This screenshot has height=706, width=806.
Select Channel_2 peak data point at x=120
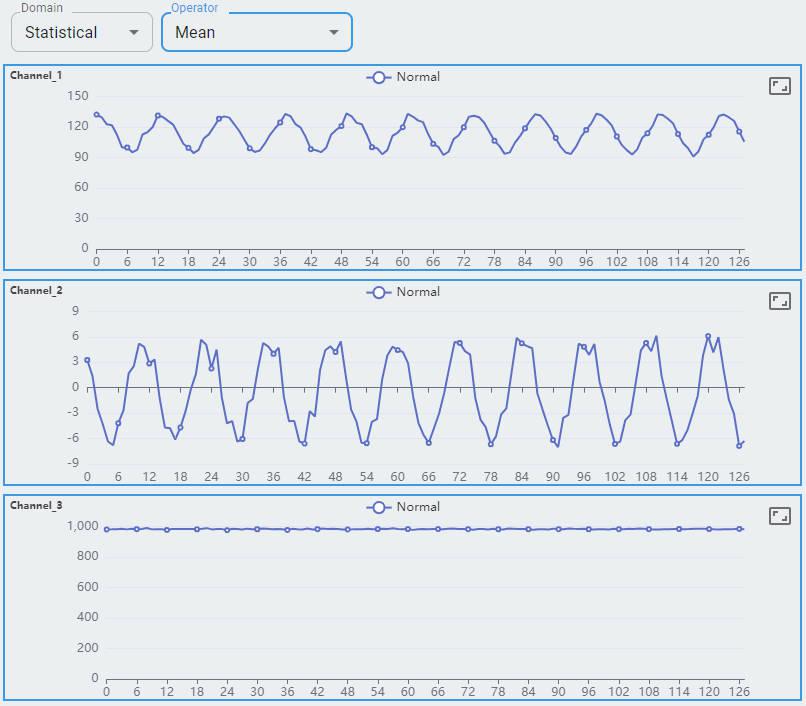point(708,337)
